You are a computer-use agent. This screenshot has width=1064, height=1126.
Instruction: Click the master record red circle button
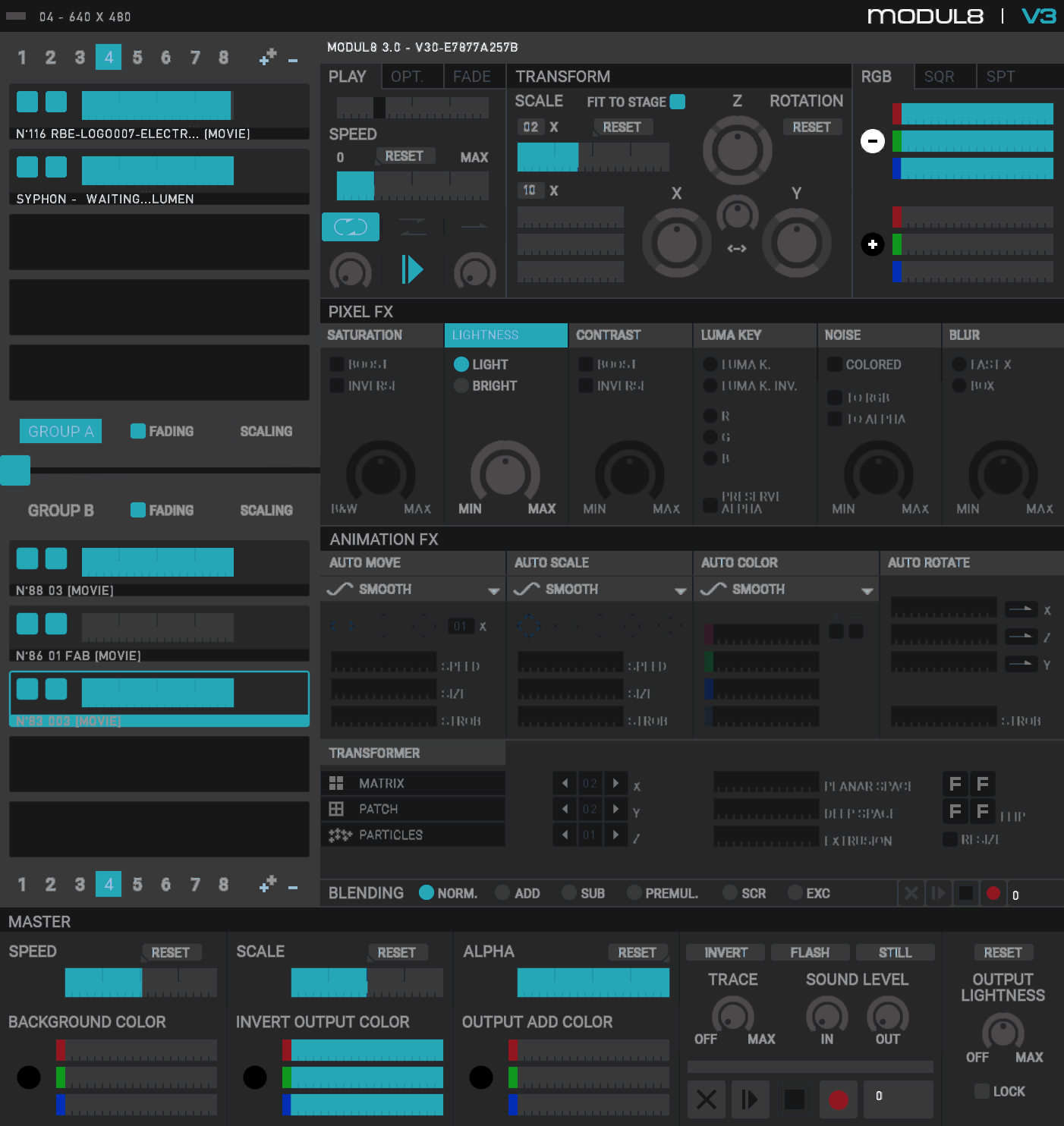[839, 1099]
